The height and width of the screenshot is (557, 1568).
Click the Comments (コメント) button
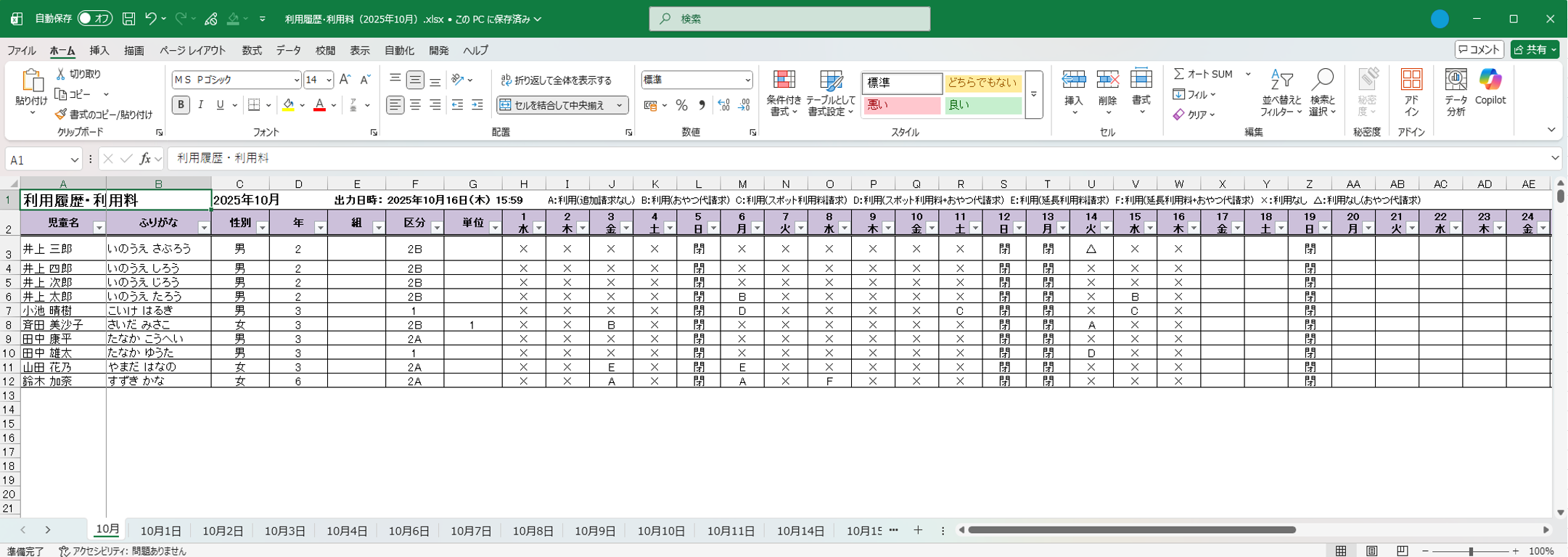[x=1479, y=49]
